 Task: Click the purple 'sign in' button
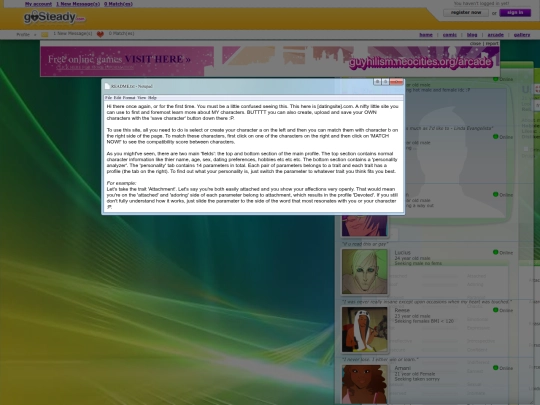tap(515, 13)
